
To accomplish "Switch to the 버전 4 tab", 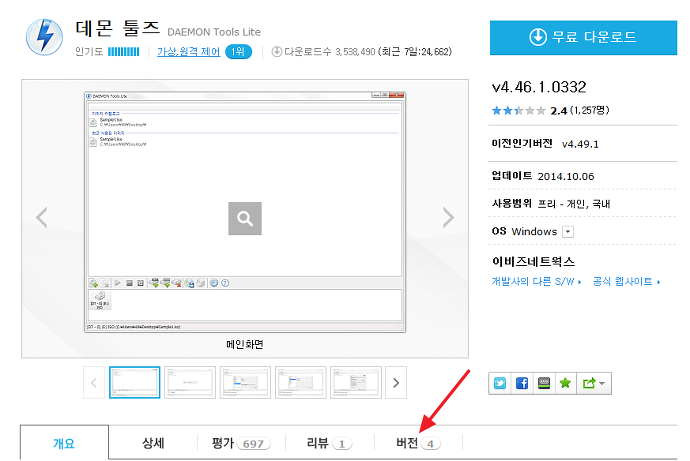I will point(418,443).
